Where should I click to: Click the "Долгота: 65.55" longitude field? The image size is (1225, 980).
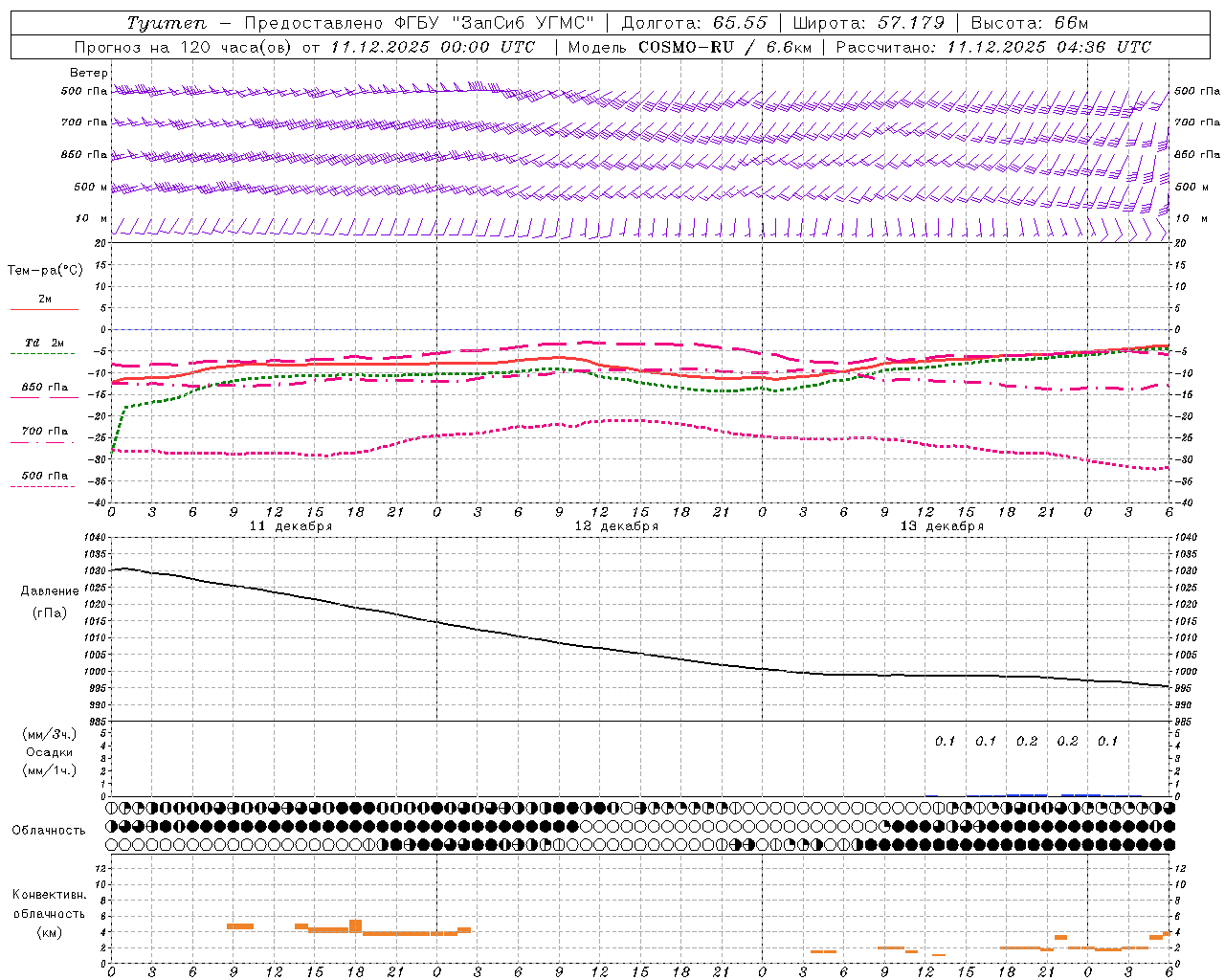click(694, 24)
